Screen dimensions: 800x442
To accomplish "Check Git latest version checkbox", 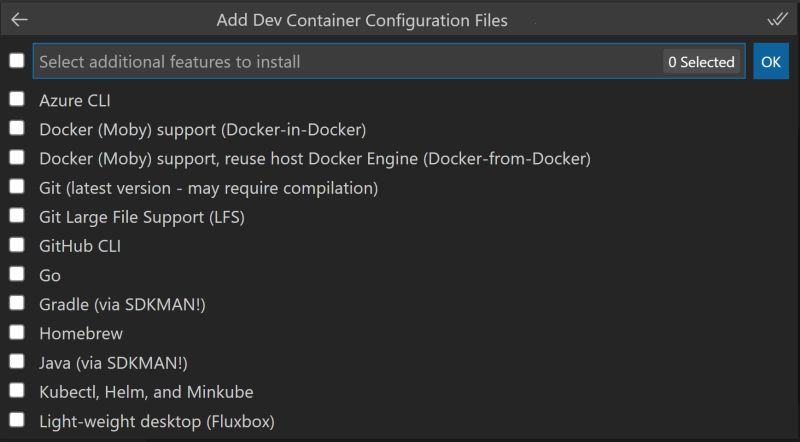I will tap(17, 186).
